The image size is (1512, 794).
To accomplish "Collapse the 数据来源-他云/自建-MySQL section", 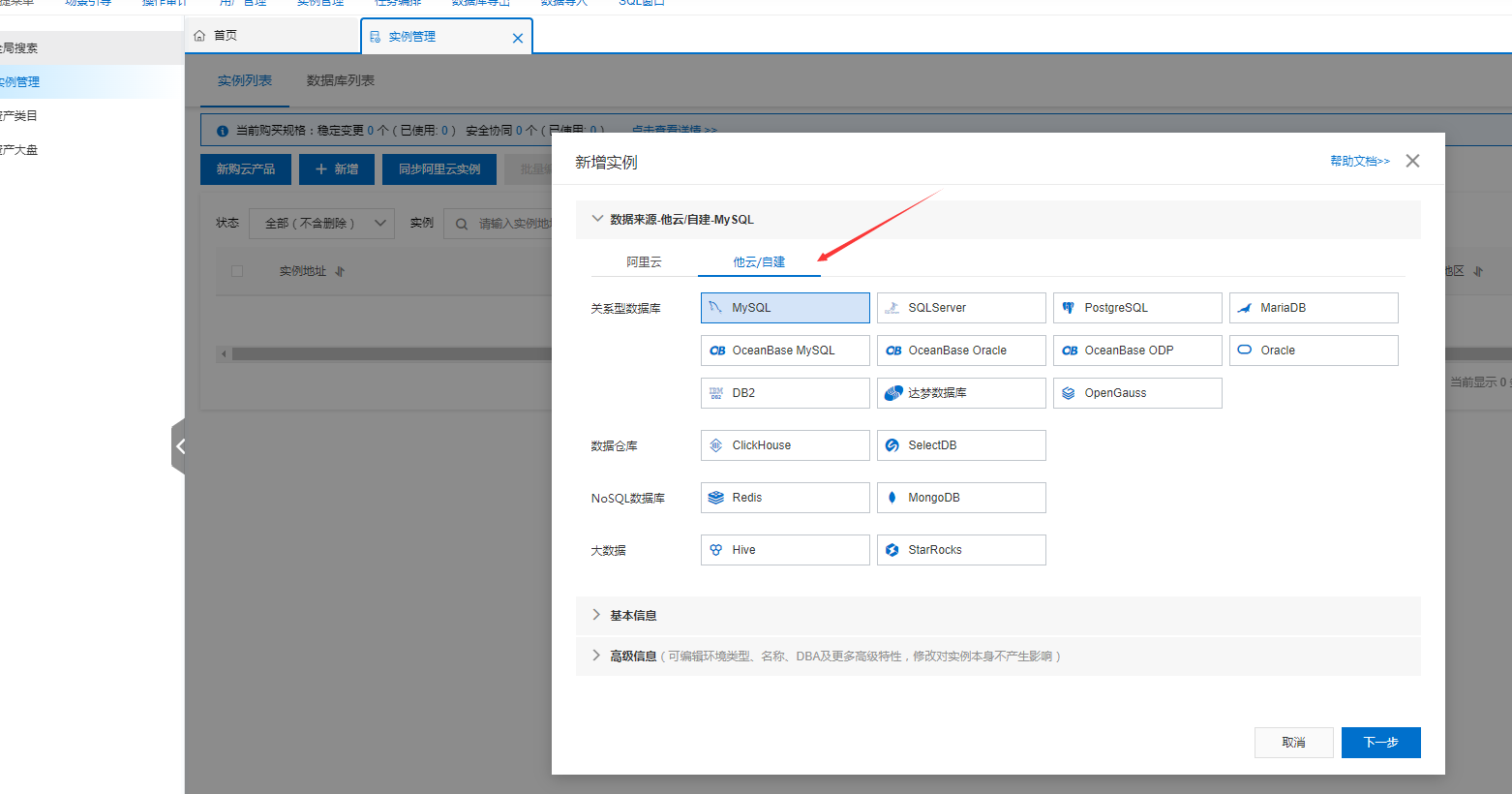I will pos(597,219).
